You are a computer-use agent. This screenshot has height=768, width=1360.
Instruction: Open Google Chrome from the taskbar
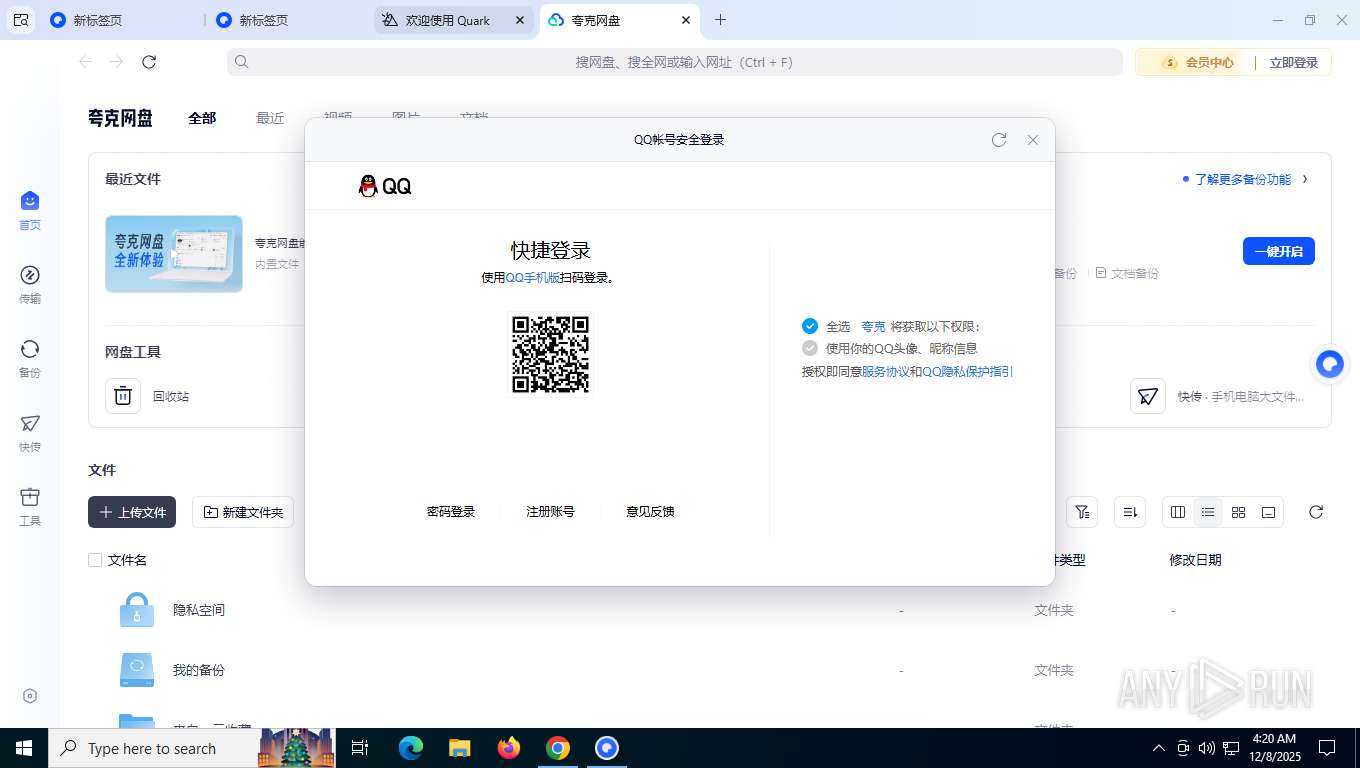click(x=558, y=748)
